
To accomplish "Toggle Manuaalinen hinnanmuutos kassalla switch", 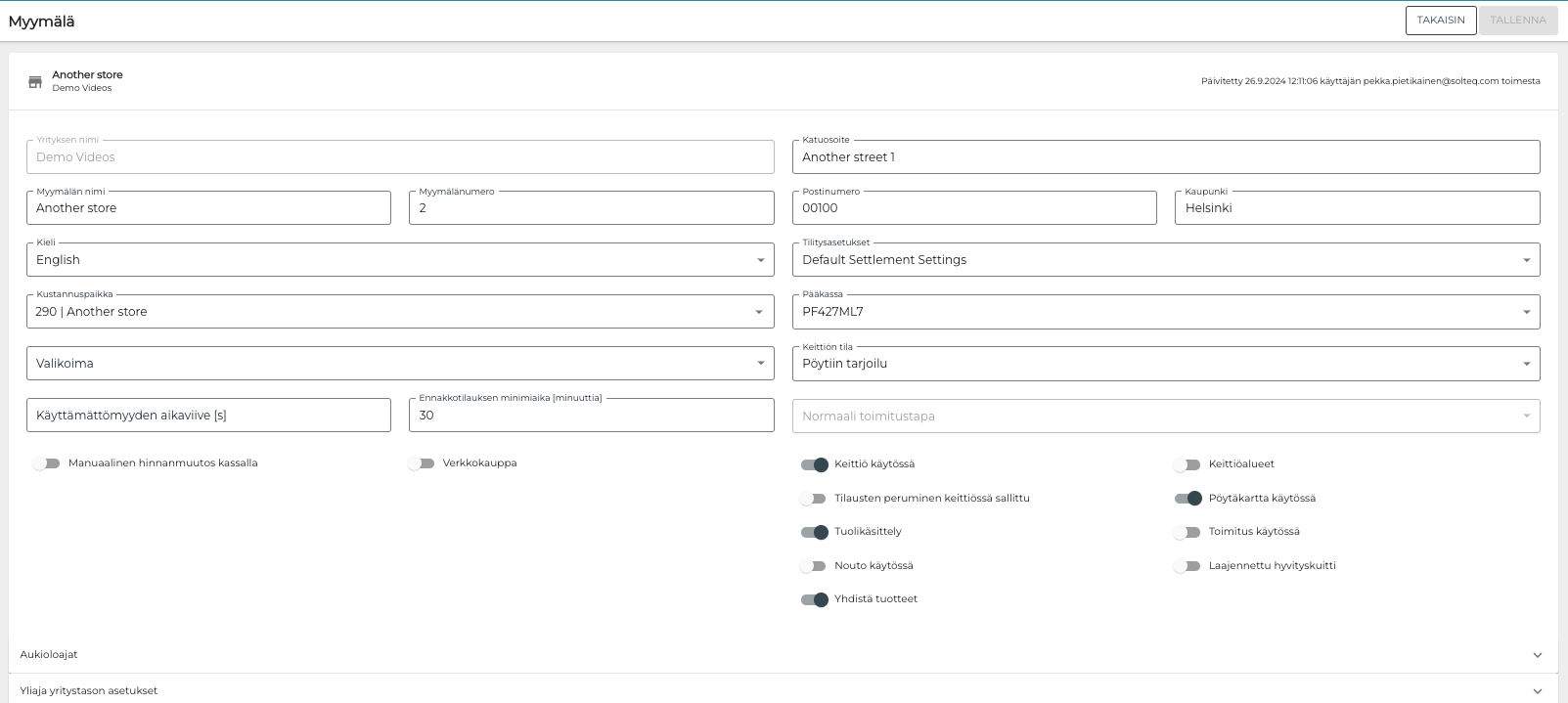I will click(x=46, y=463).
